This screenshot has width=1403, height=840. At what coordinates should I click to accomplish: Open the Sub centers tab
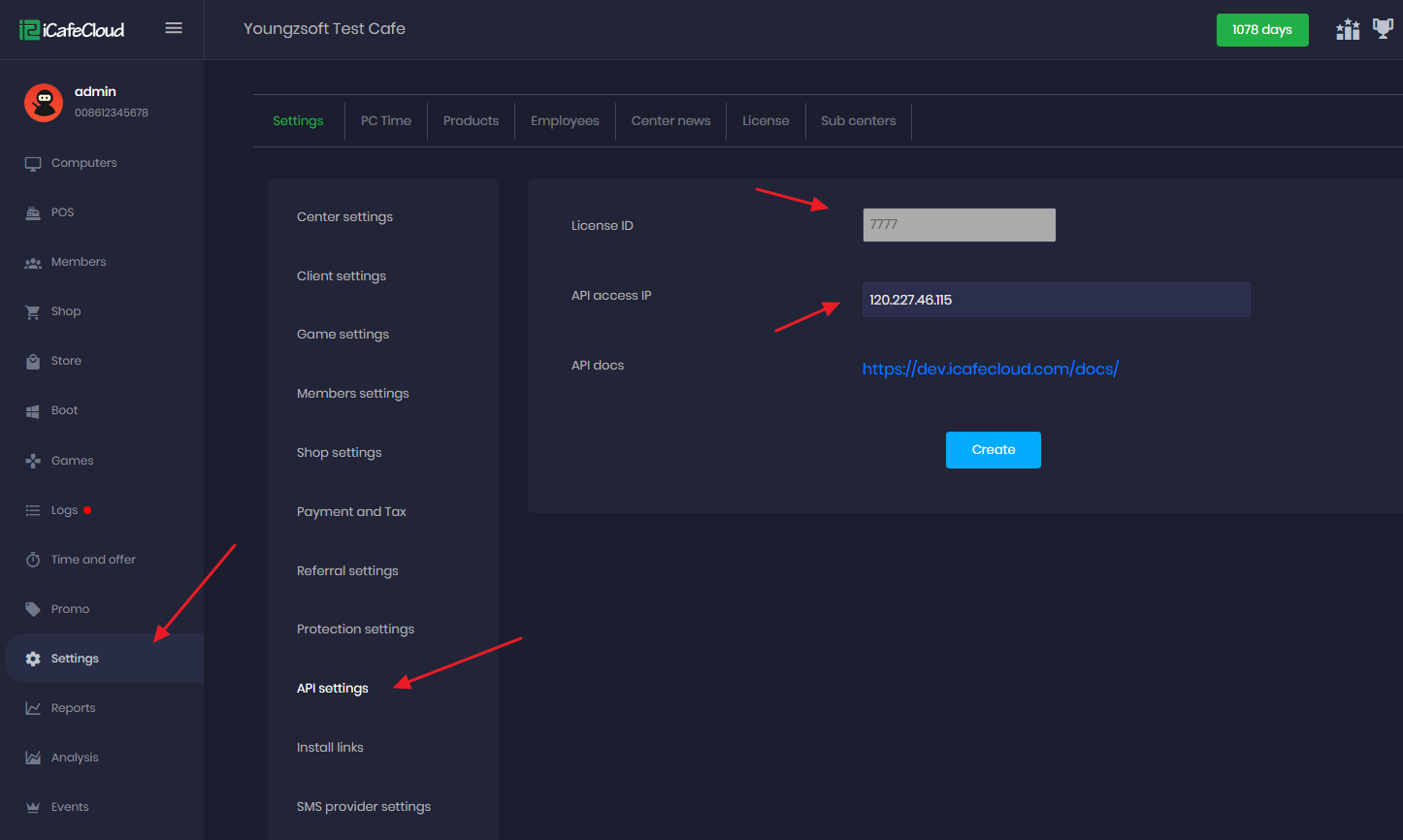click(x=858, y=121)
